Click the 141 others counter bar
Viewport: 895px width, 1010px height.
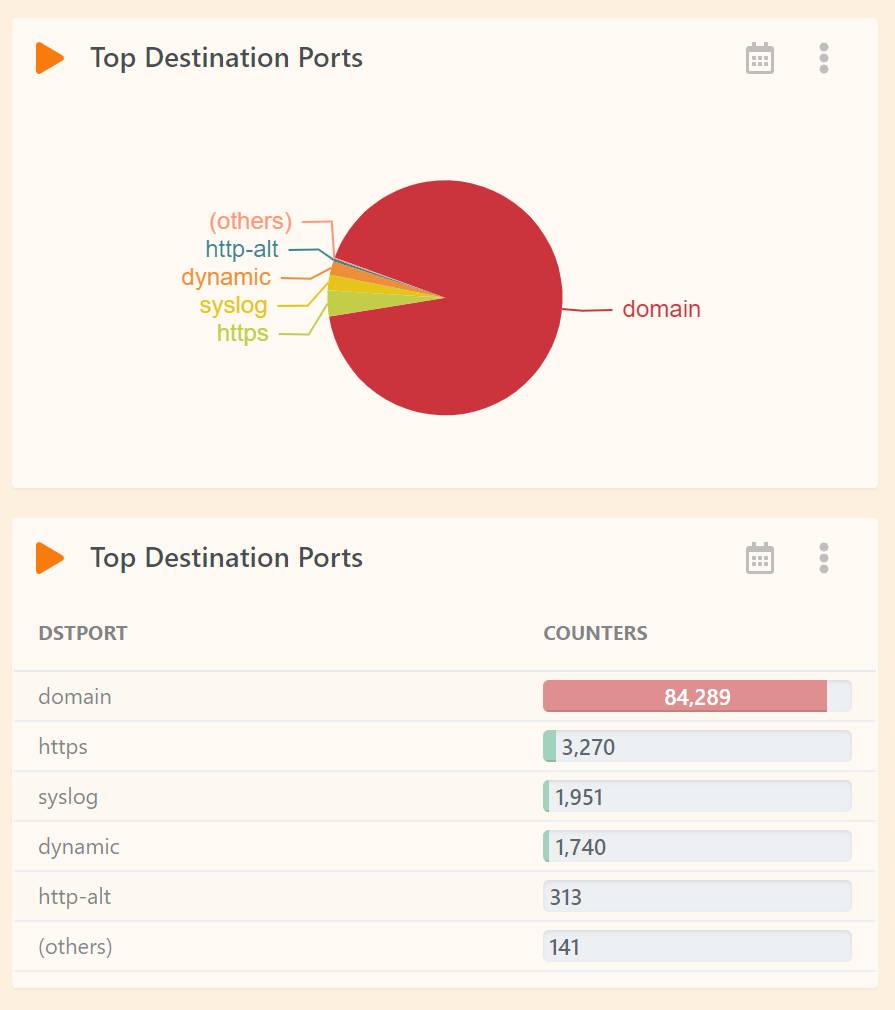697,946
